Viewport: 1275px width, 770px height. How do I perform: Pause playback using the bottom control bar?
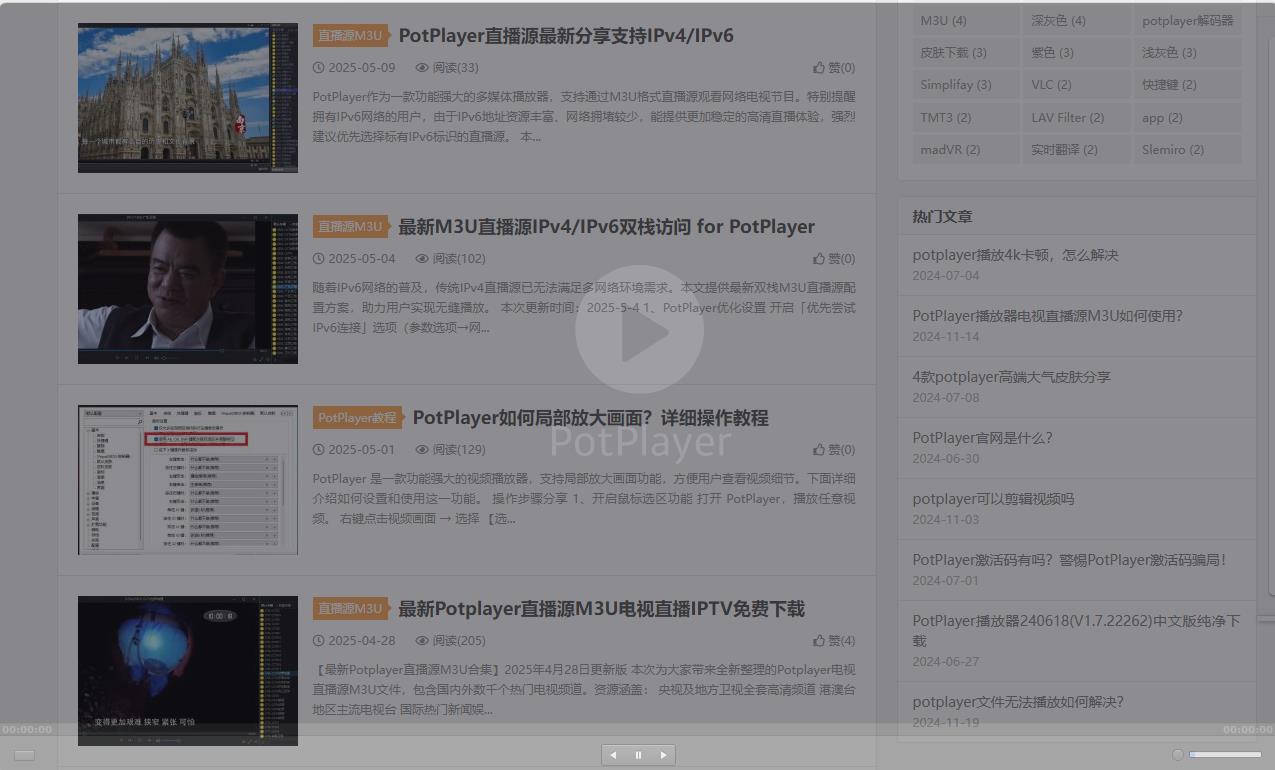638,755
